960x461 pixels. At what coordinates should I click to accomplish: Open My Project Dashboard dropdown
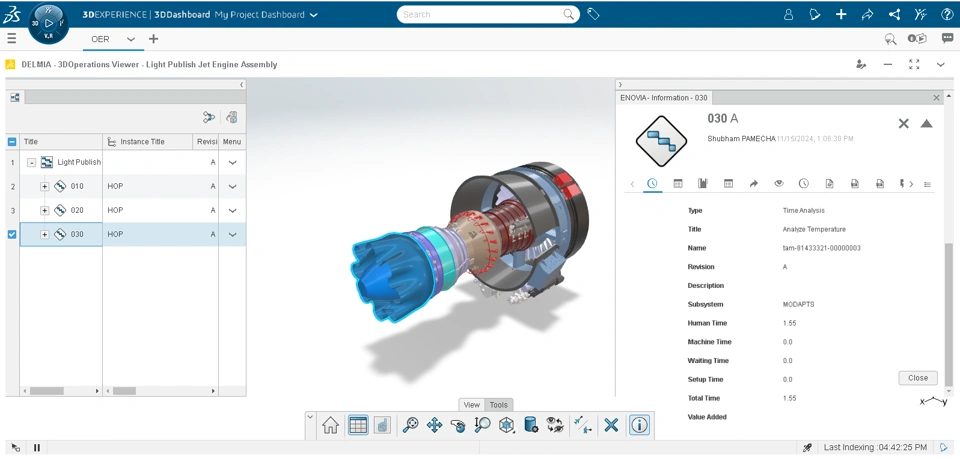point(314,15)
